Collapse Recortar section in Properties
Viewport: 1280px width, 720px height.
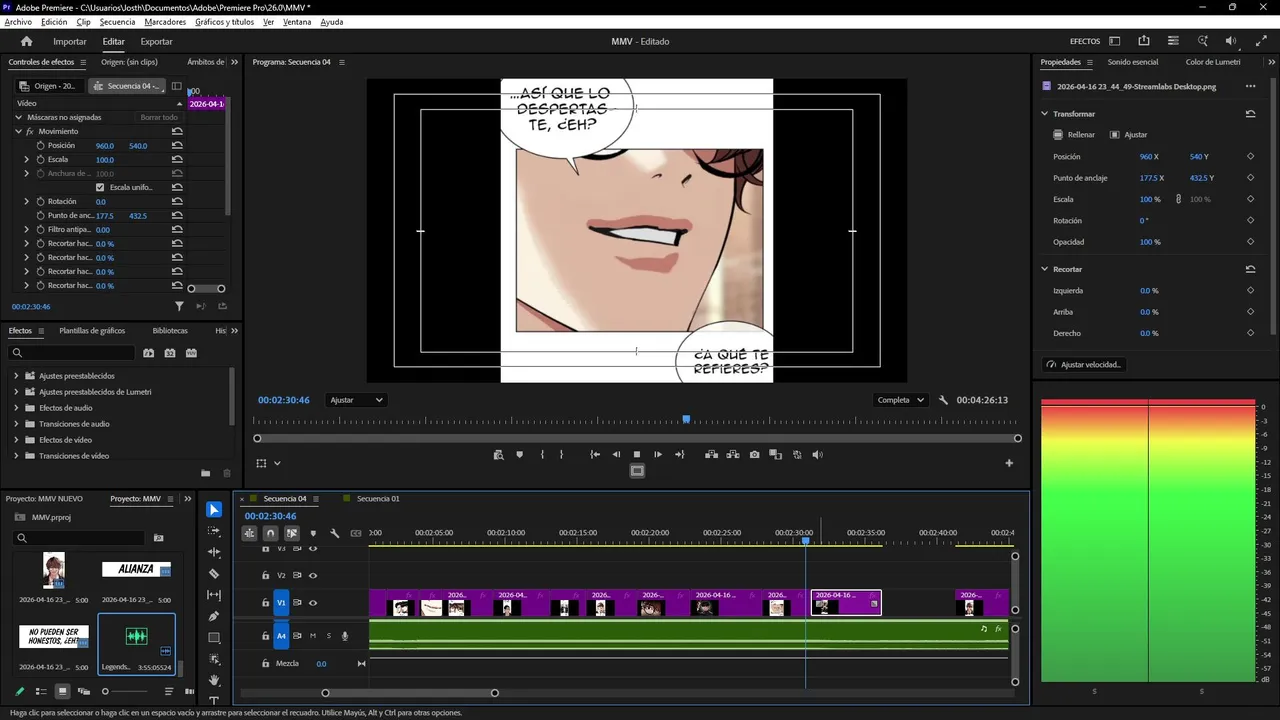[1045, 269]
